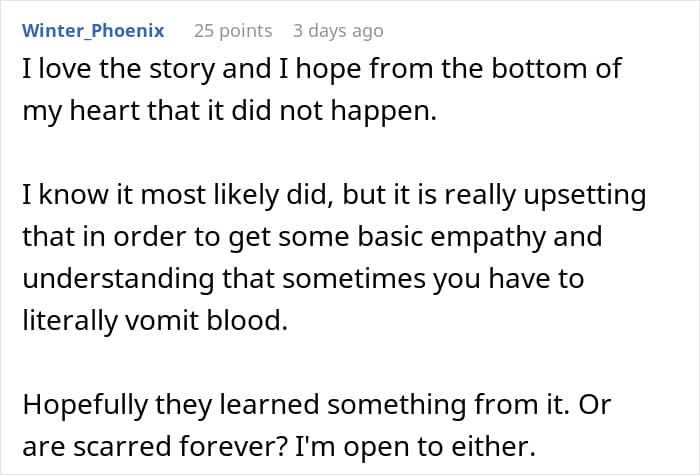Click the word 'upsetting' in the comment
Screen dimensions: 700x475
click(x=585, y=194)
